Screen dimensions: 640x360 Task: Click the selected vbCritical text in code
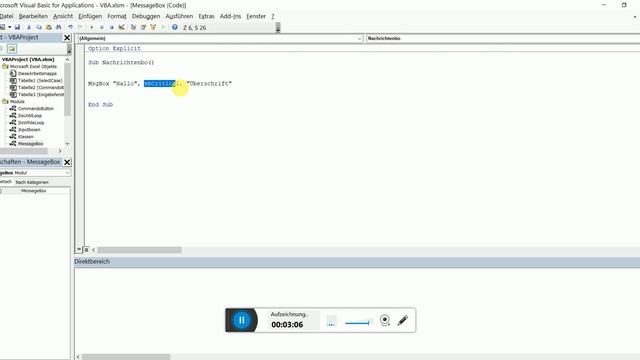pos(160,83)
